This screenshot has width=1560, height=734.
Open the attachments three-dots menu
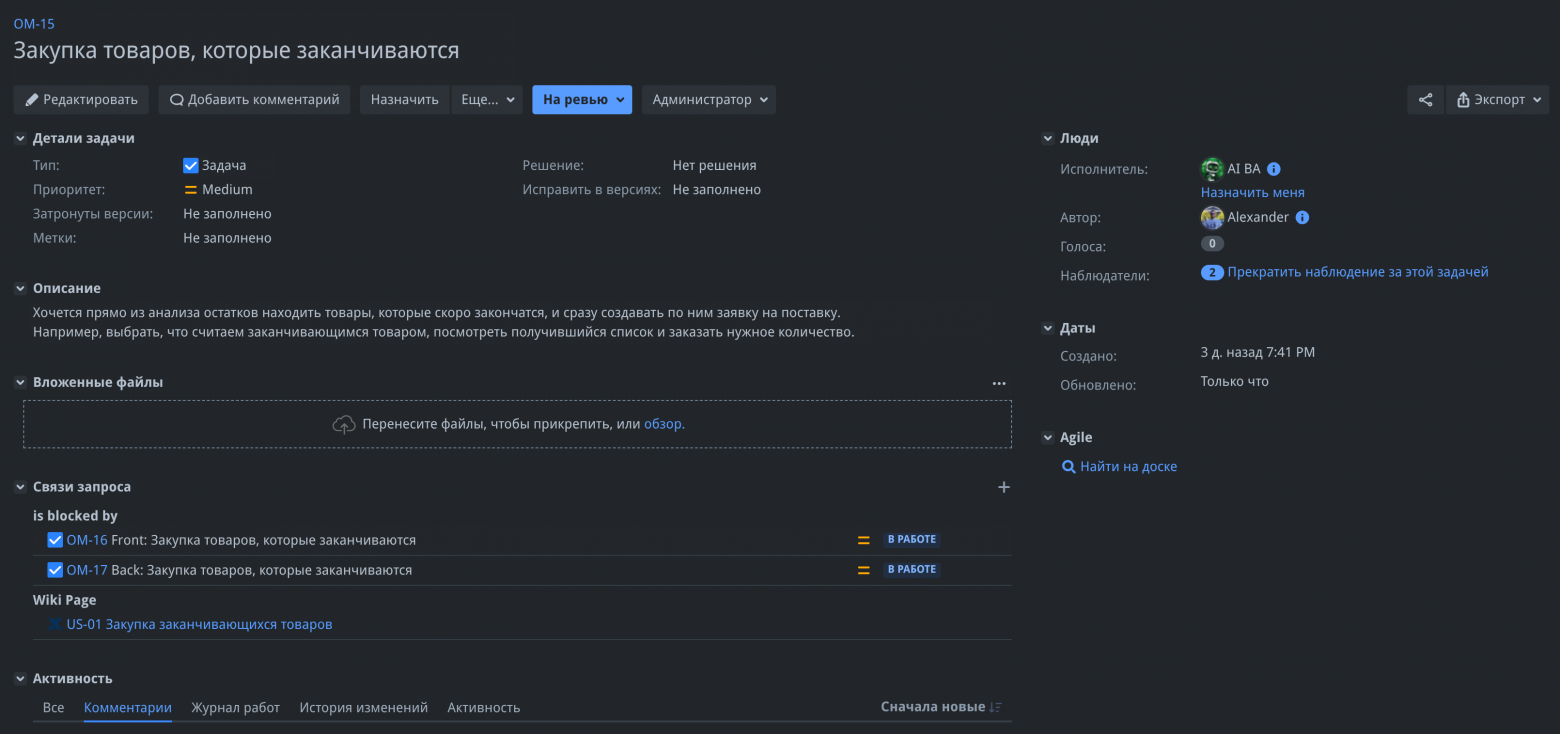pos(999,383)
